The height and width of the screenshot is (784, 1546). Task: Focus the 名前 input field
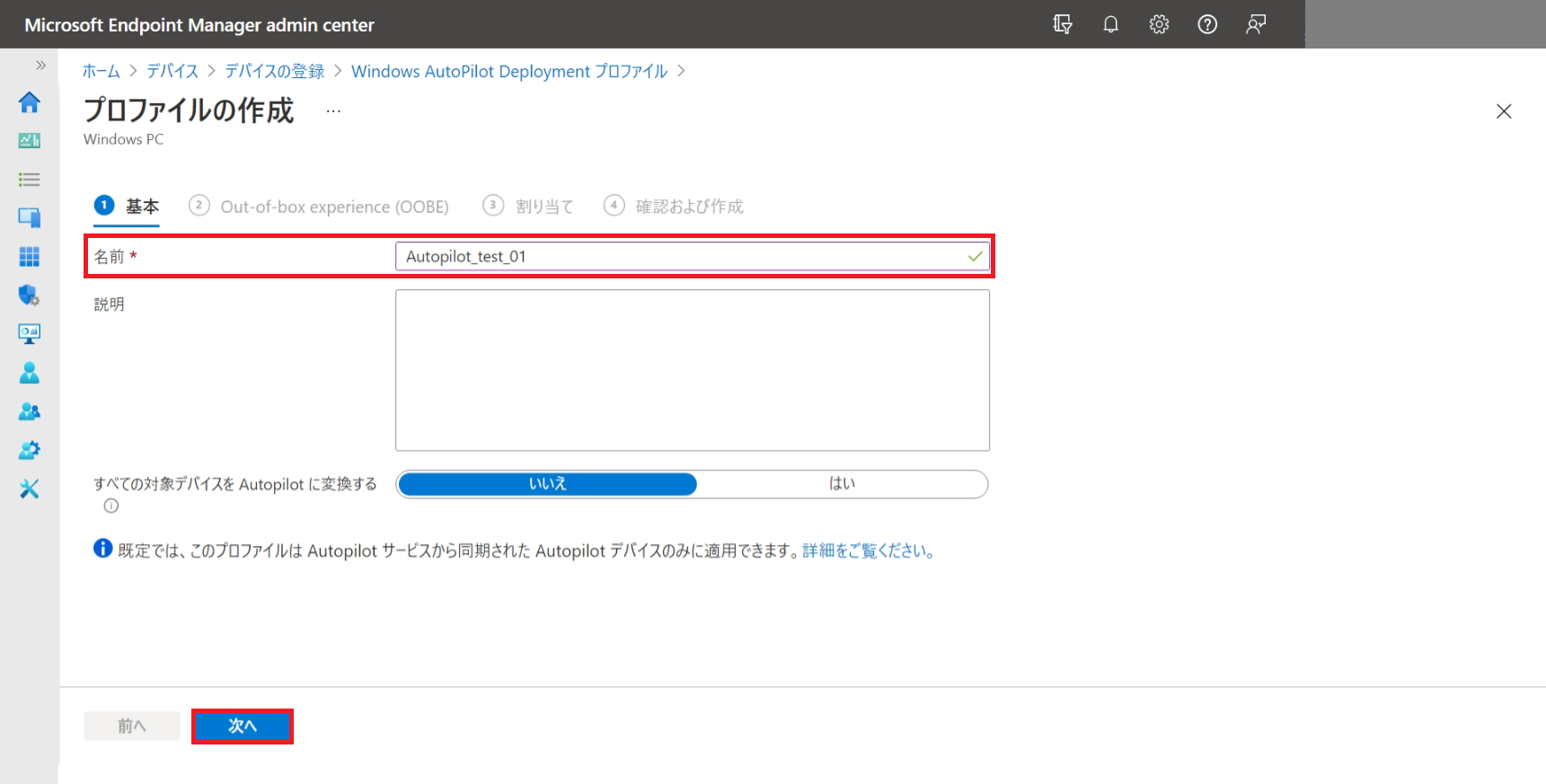[x=693, y=257]
